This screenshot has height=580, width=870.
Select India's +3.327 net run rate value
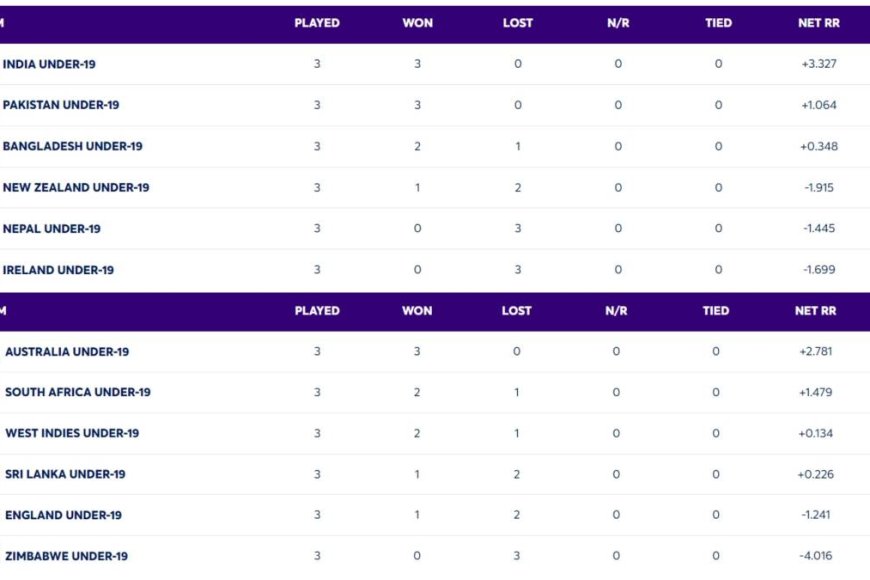[818, 64]
